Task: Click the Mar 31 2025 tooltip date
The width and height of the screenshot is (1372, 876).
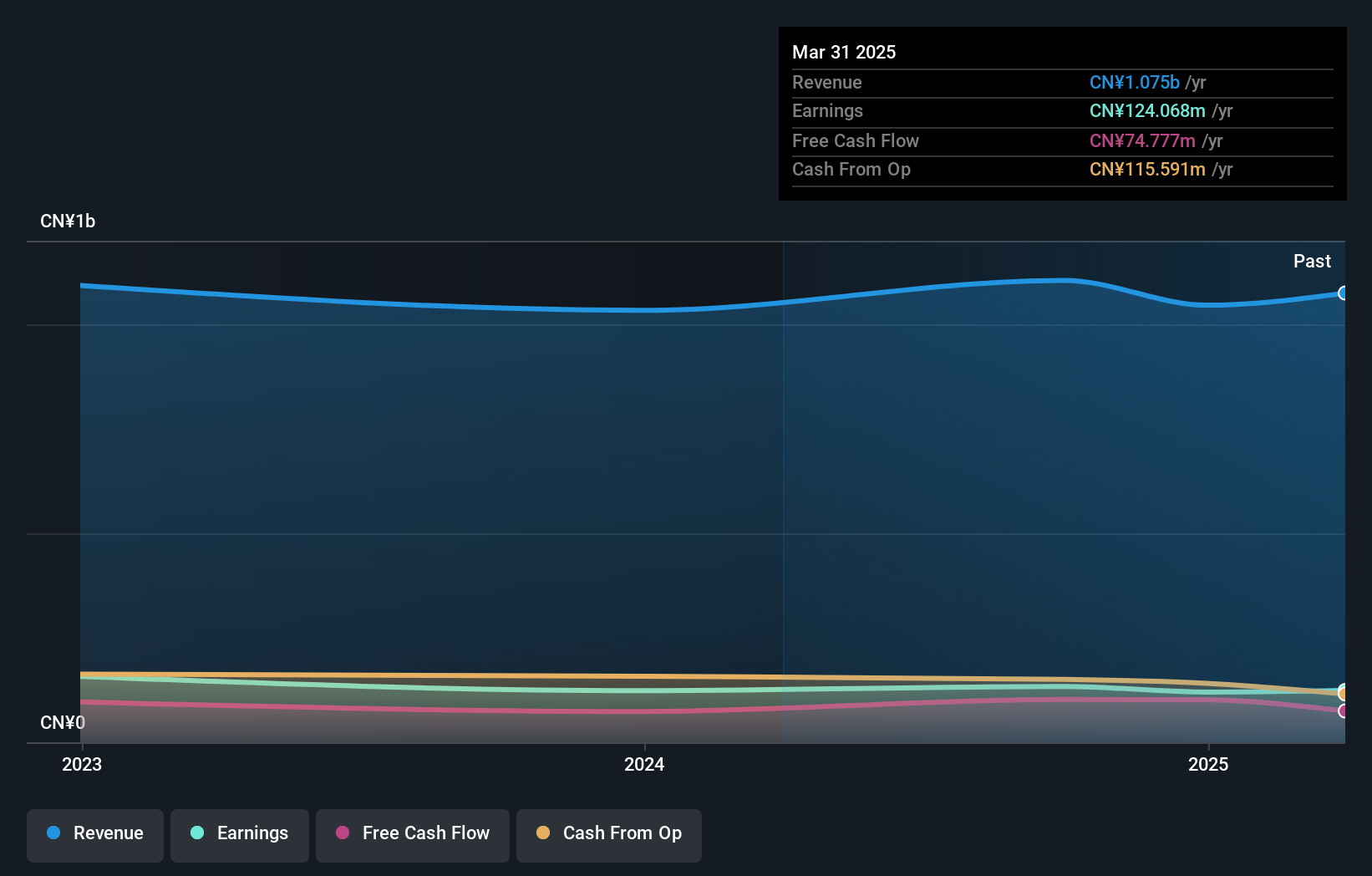Action: (844, 52)
